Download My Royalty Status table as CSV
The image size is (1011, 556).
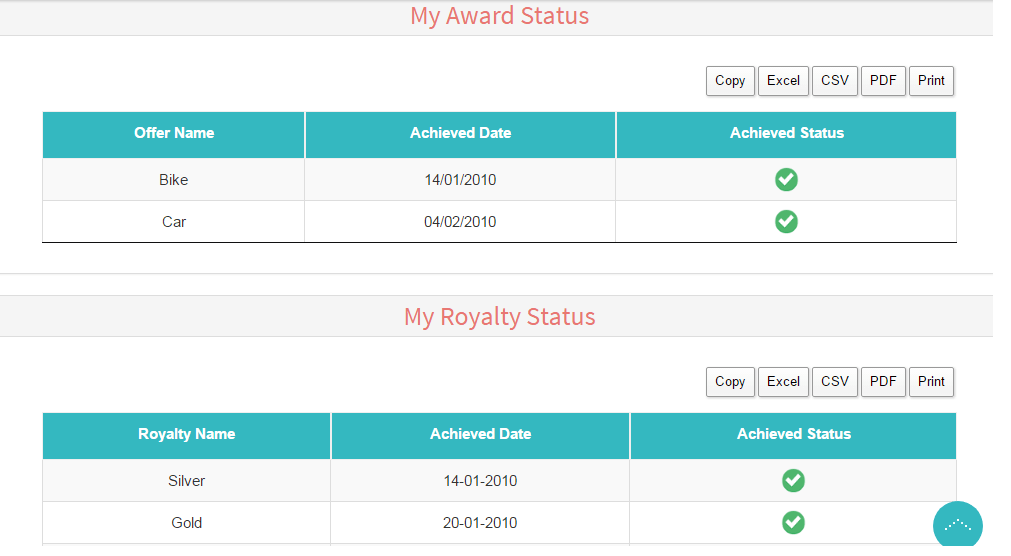(835, 382)
